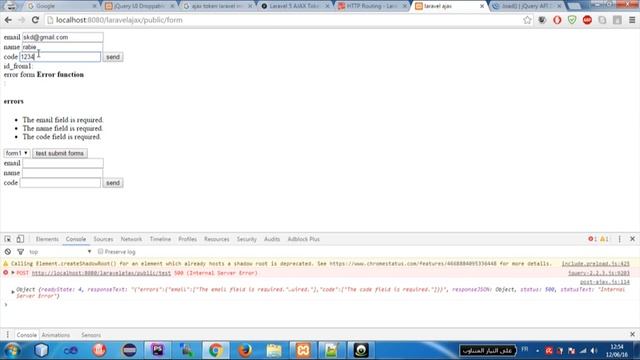Clear the console with the clear icon
Screen dimensions: 640x360
(8, 252)
